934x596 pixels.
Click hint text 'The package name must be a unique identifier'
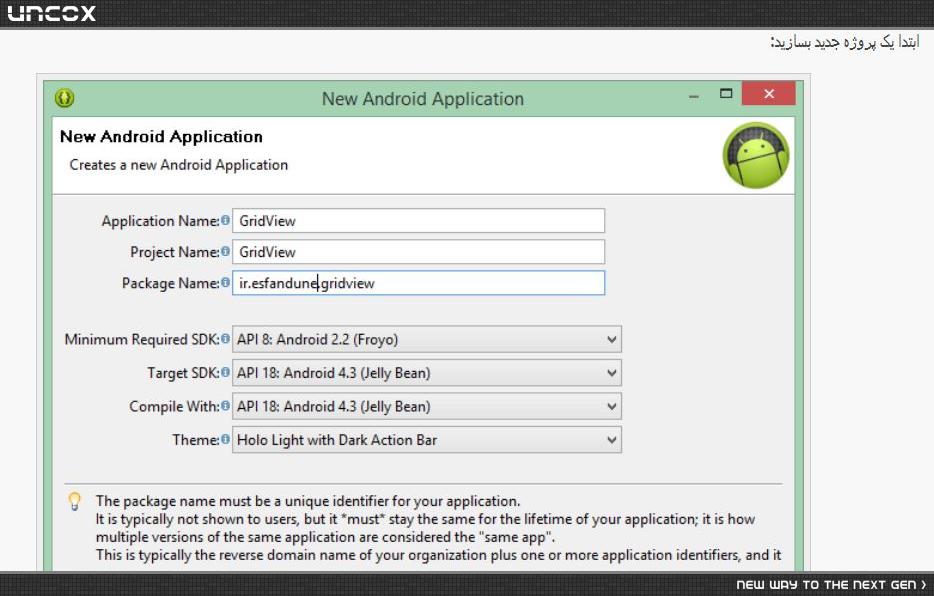[x=307, y=501]
